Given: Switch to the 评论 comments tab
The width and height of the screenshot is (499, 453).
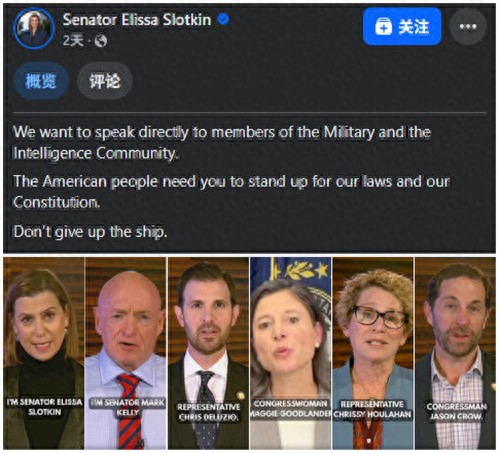Looking at the screenshot, I should tap(105, 81).
